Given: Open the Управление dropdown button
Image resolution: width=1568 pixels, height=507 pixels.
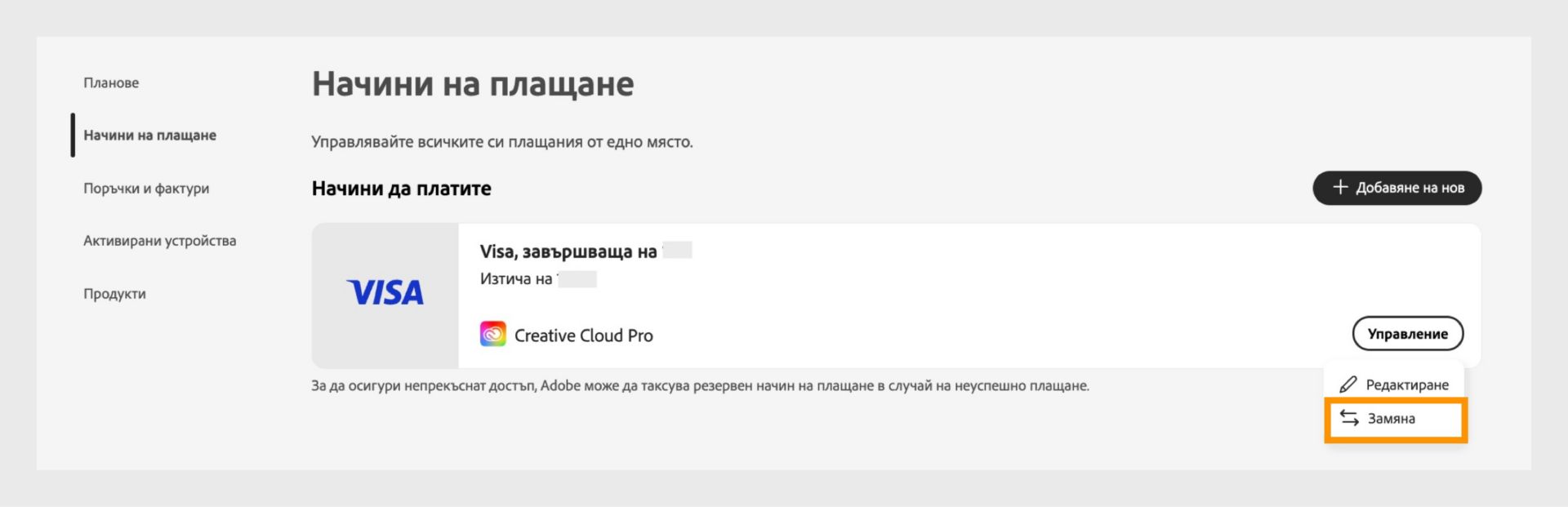Looking at the screenshot, I should tap(1407, 333).
